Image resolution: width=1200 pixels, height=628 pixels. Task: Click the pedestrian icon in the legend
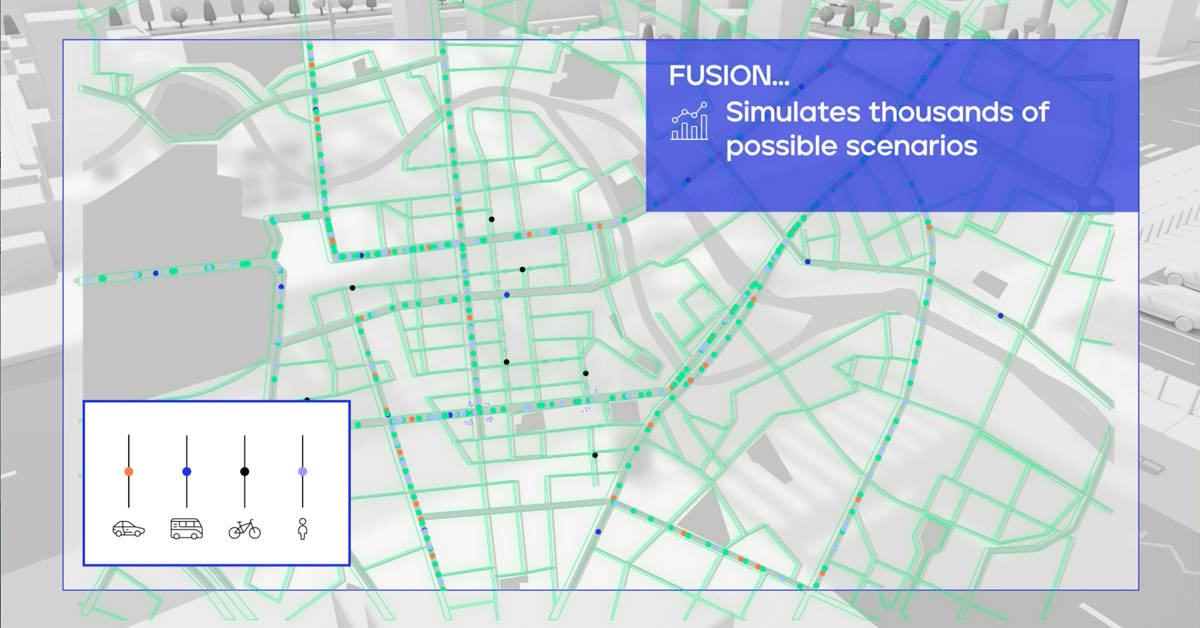[x=302, y=529]
